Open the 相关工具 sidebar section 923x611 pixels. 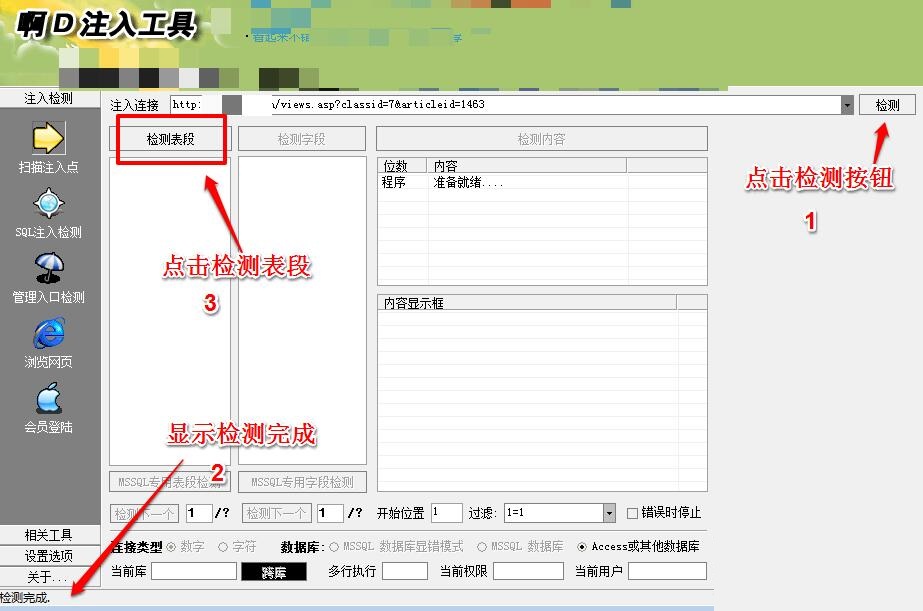(x=49, y=535)
